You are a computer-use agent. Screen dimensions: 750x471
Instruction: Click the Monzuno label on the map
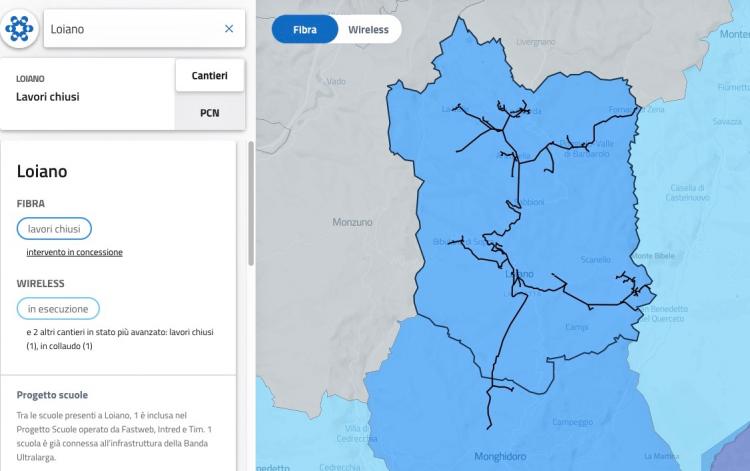pyautogui.click(x=352, y=222)
